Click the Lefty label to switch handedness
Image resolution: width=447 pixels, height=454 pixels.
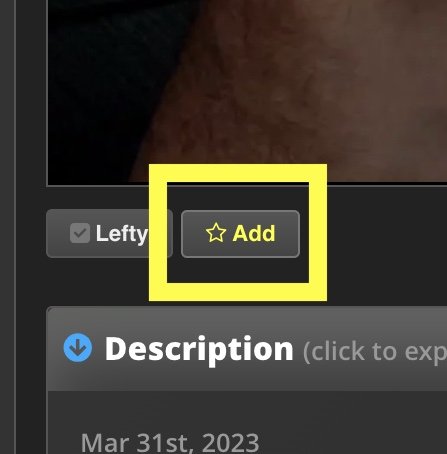click(x=122, y=234)
